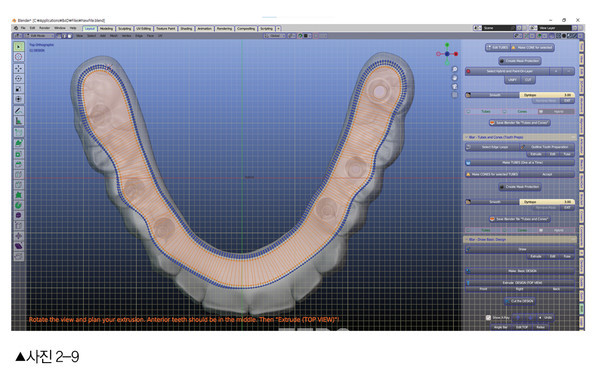Viewport: 600px width, 375px height.
Task: Click the Cut the DESIGN button
Action: pyautogui.click(x=520, y=301)
